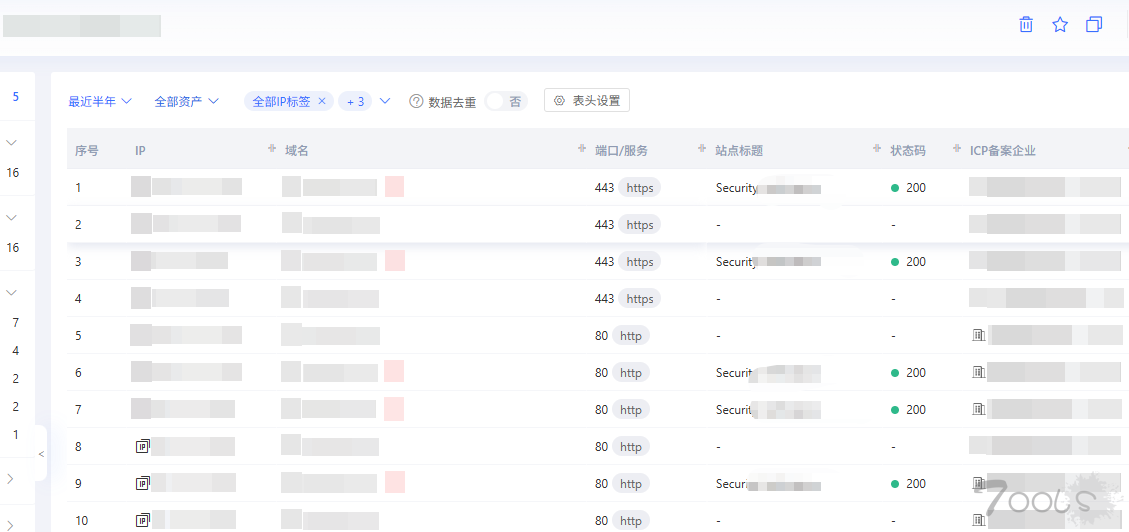Expand the IP tag filter chevron
Viewport: 1129px width, 532px height.
pyautogui.click(x=385, y=102)
